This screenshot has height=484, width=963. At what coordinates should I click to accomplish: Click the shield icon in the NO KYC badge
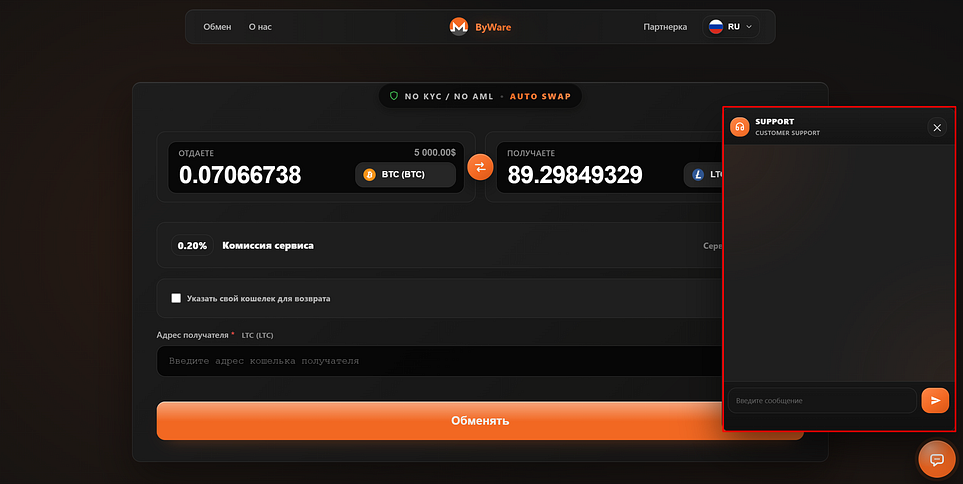click(394, 96)
